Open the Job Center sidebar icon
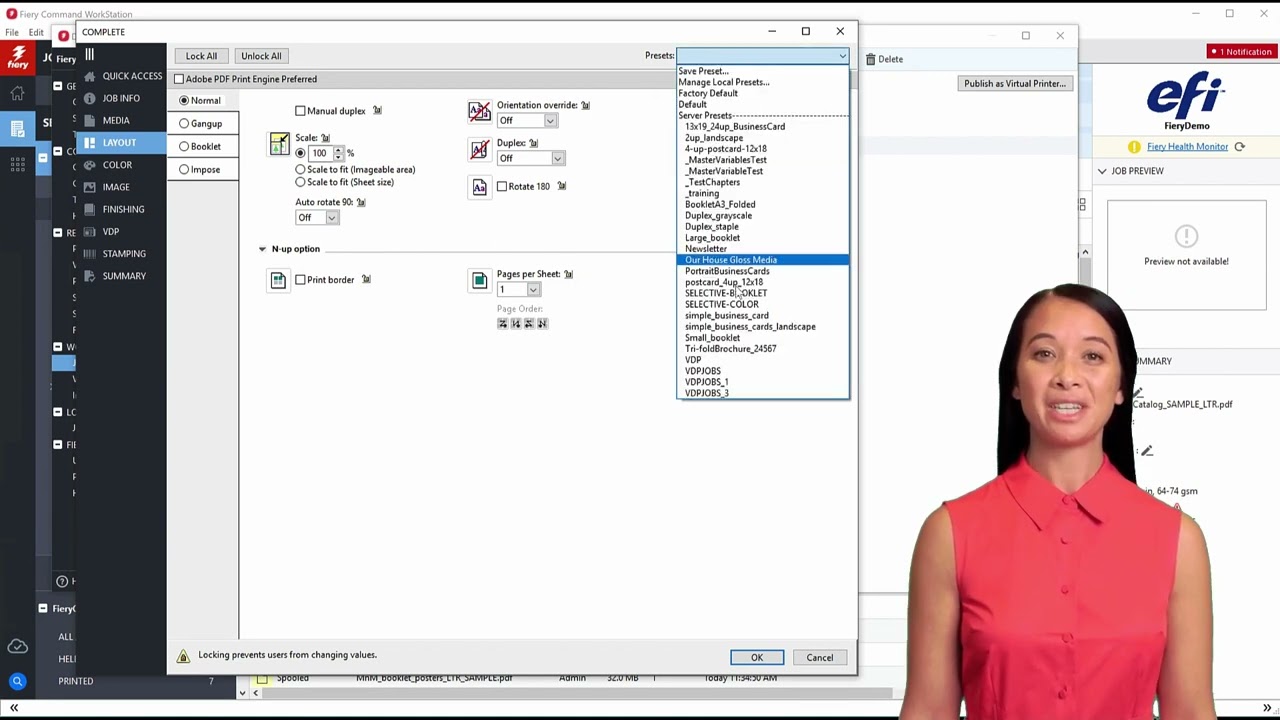This screenshot has height=720, width=1280. click(17, 128)
